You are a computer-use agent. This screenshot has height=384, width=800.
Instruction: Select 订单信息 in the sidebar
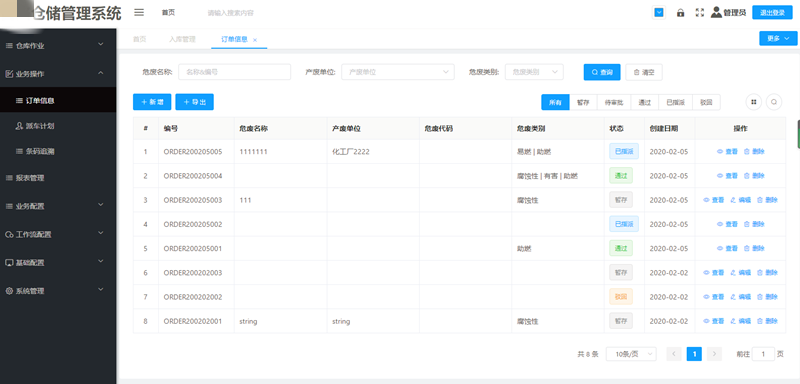coord(58,100)
